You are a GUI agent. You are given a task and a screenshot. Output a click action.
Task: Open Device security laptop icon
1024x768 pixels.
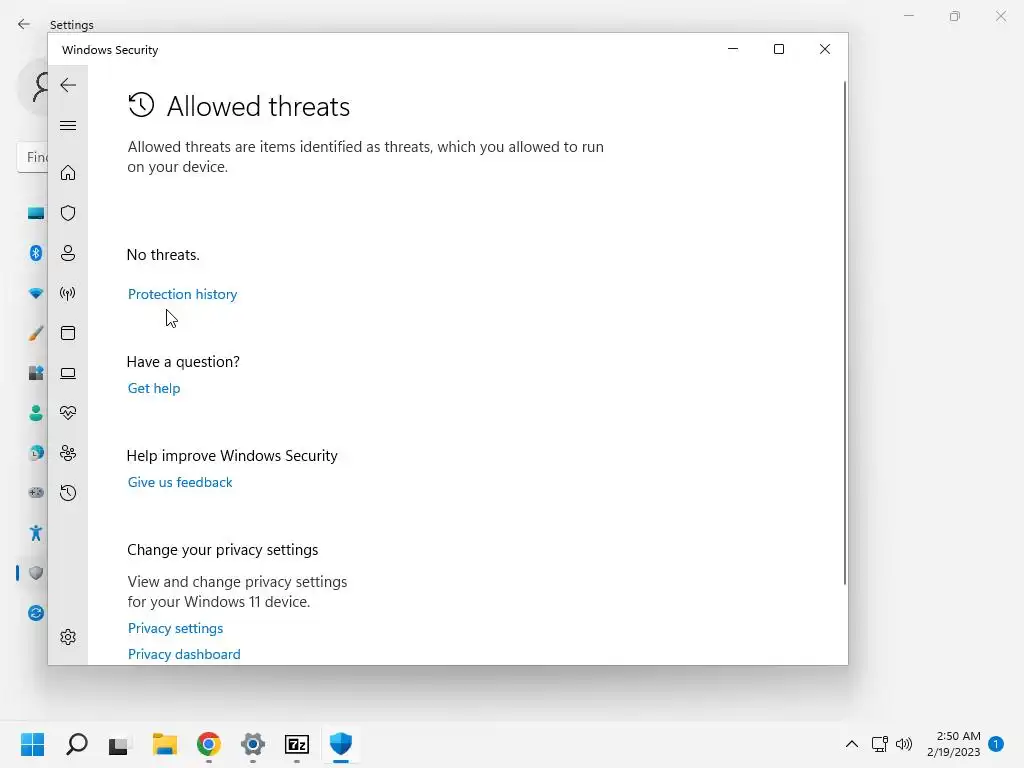tap(68, 373)
